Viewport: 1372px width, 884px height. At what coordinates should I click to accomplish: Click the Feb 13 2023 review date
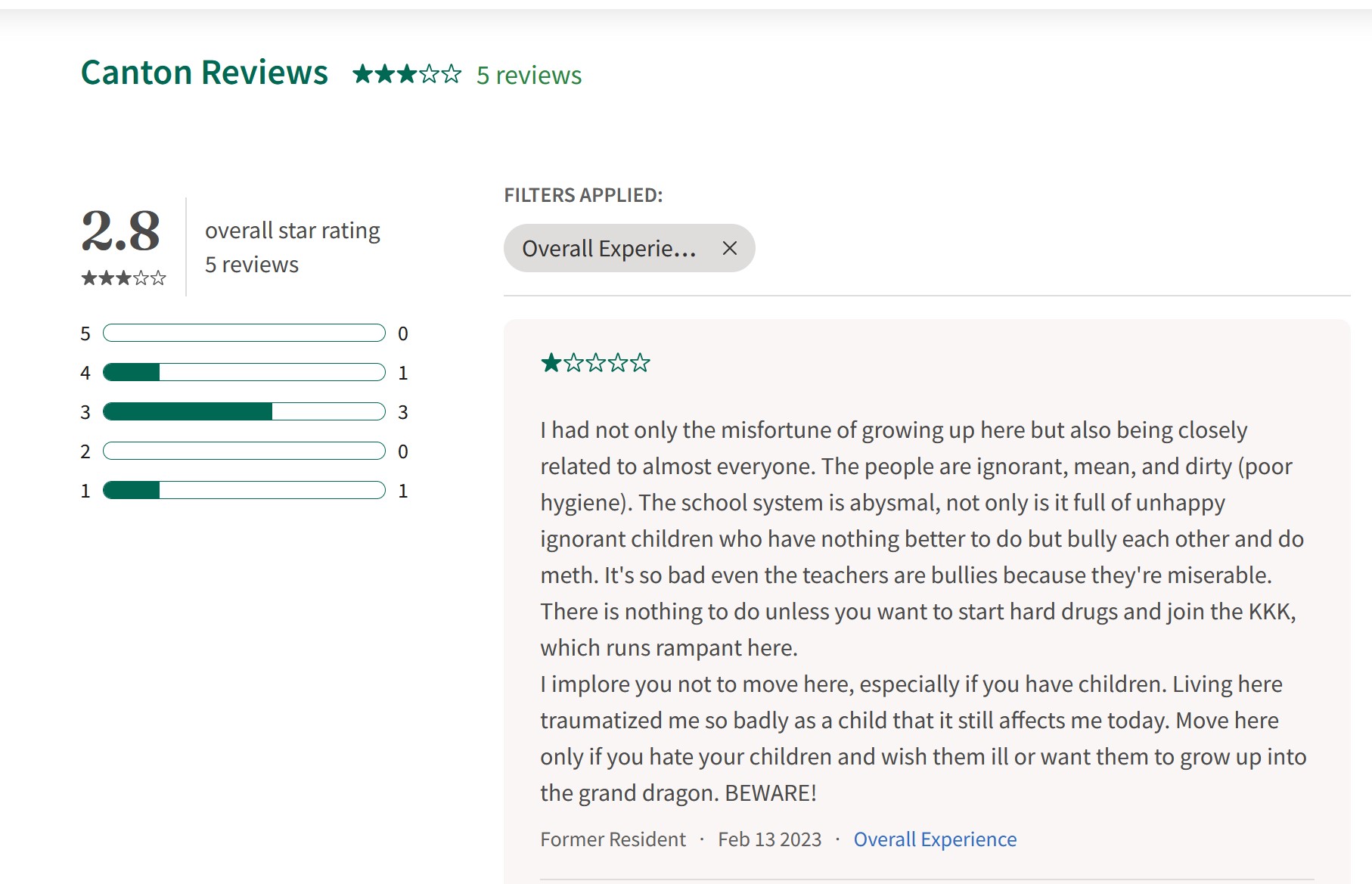pos(769,839)
